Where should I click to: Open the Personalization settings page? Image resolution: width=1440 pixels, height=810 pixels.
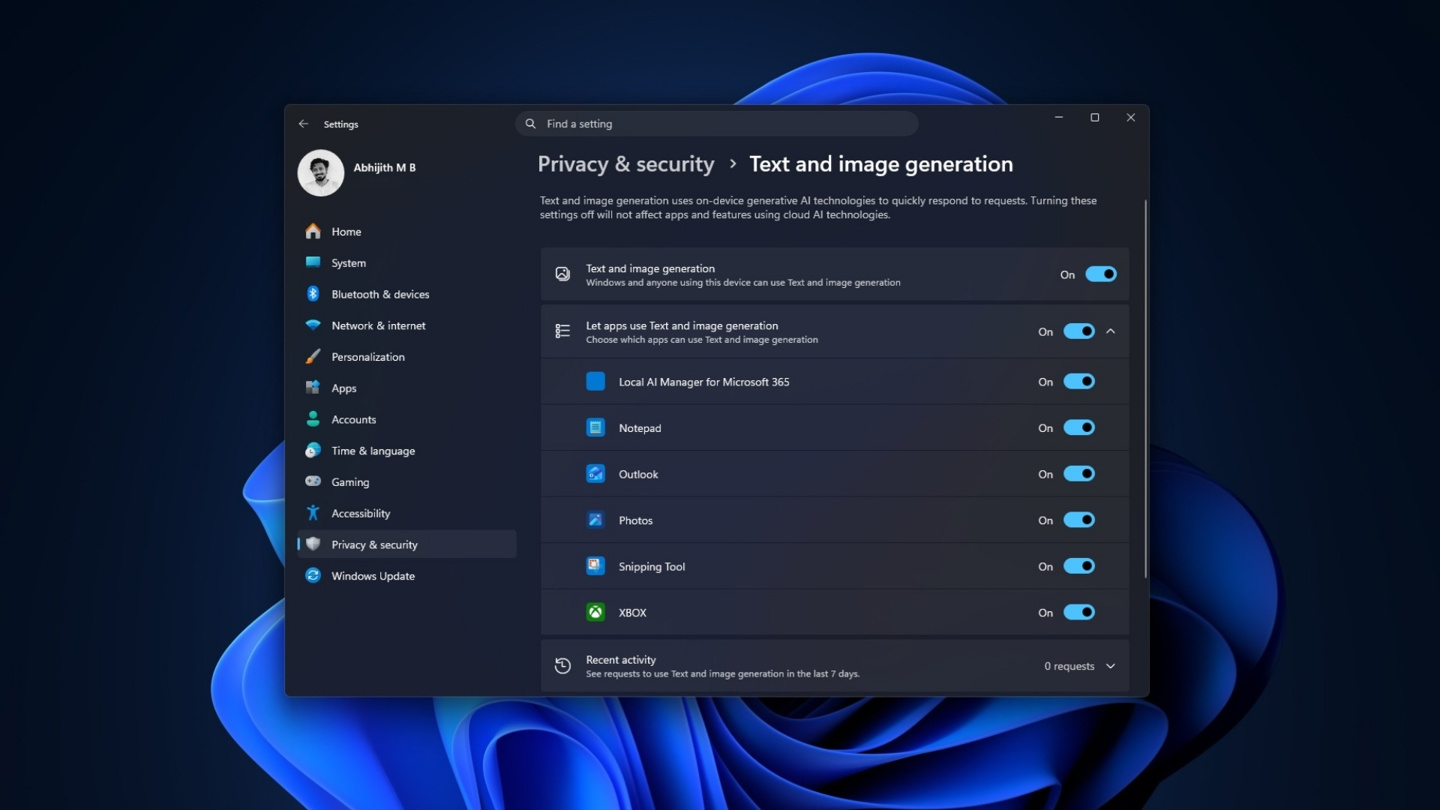click(x=407, y=357)
